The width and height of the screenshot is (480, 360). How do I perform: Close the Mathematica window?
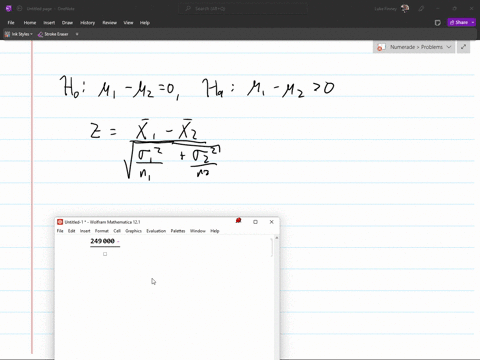(x=271, y=222)
